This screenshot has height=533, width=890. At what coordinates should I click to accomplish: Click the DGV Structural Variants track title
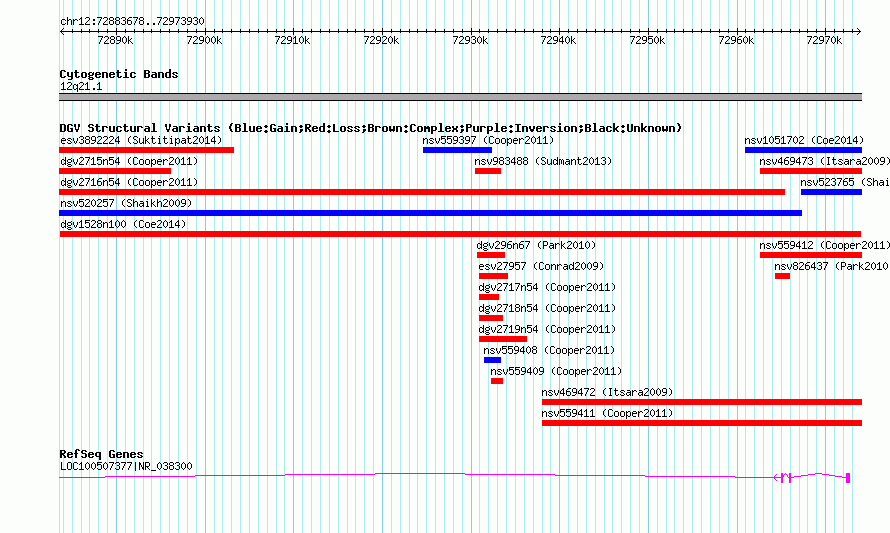pos(371,128)
